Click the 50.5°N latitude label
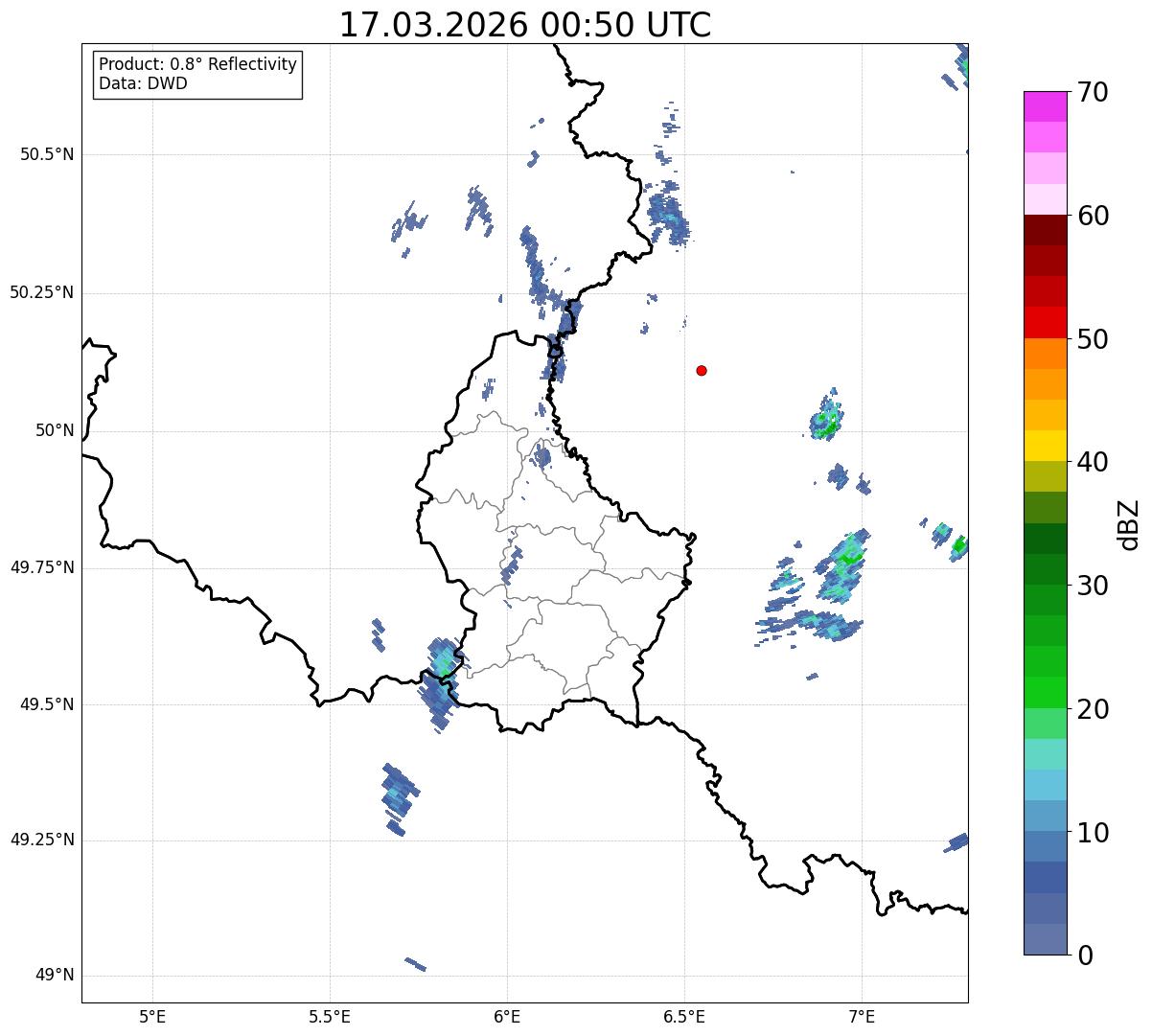Viewport: 1152px width, 1036px height. (47, 154)
